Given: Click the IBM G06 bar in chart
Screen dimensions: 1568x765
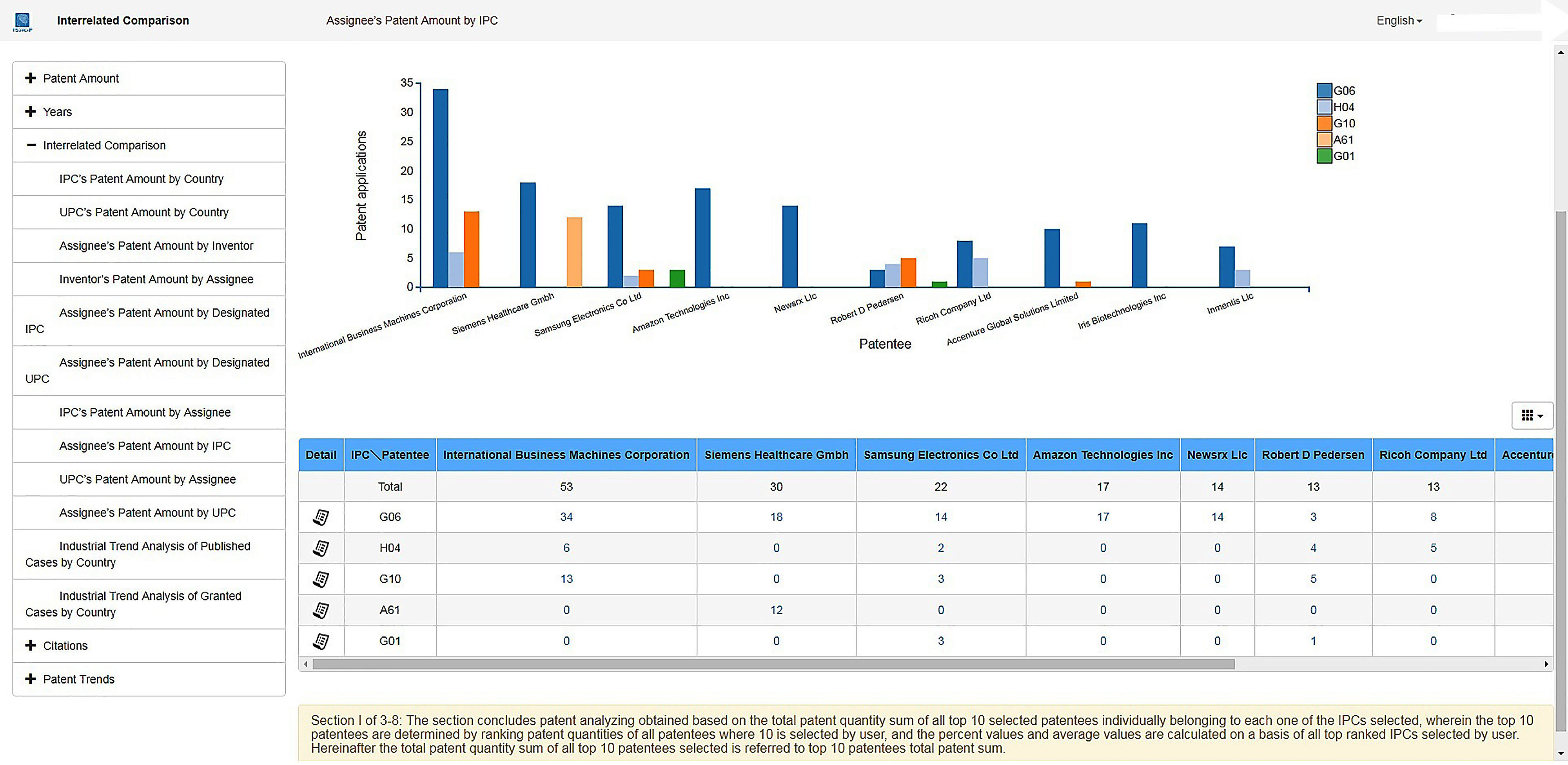Looking at the screenshot, I should [440, 189].
